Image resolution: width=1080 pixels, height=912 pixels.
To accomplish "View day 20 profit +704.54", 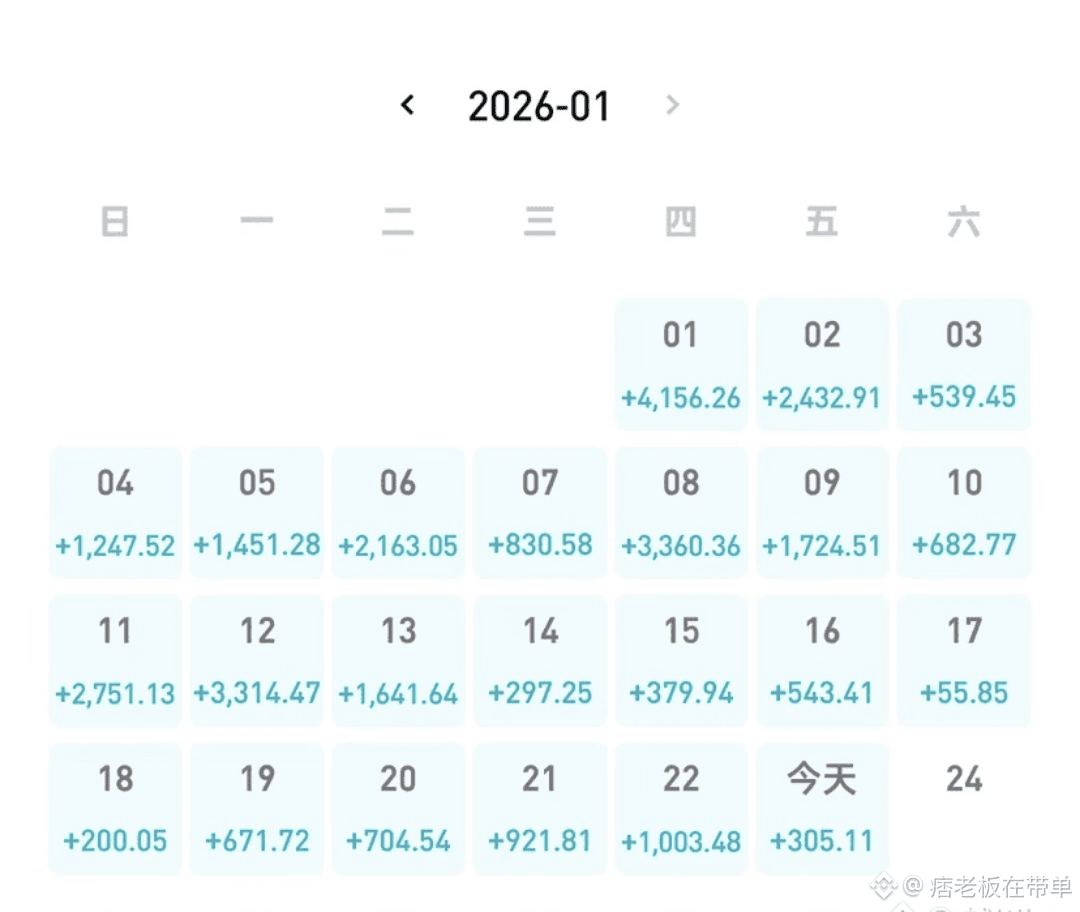I will (x=398, y=809).
